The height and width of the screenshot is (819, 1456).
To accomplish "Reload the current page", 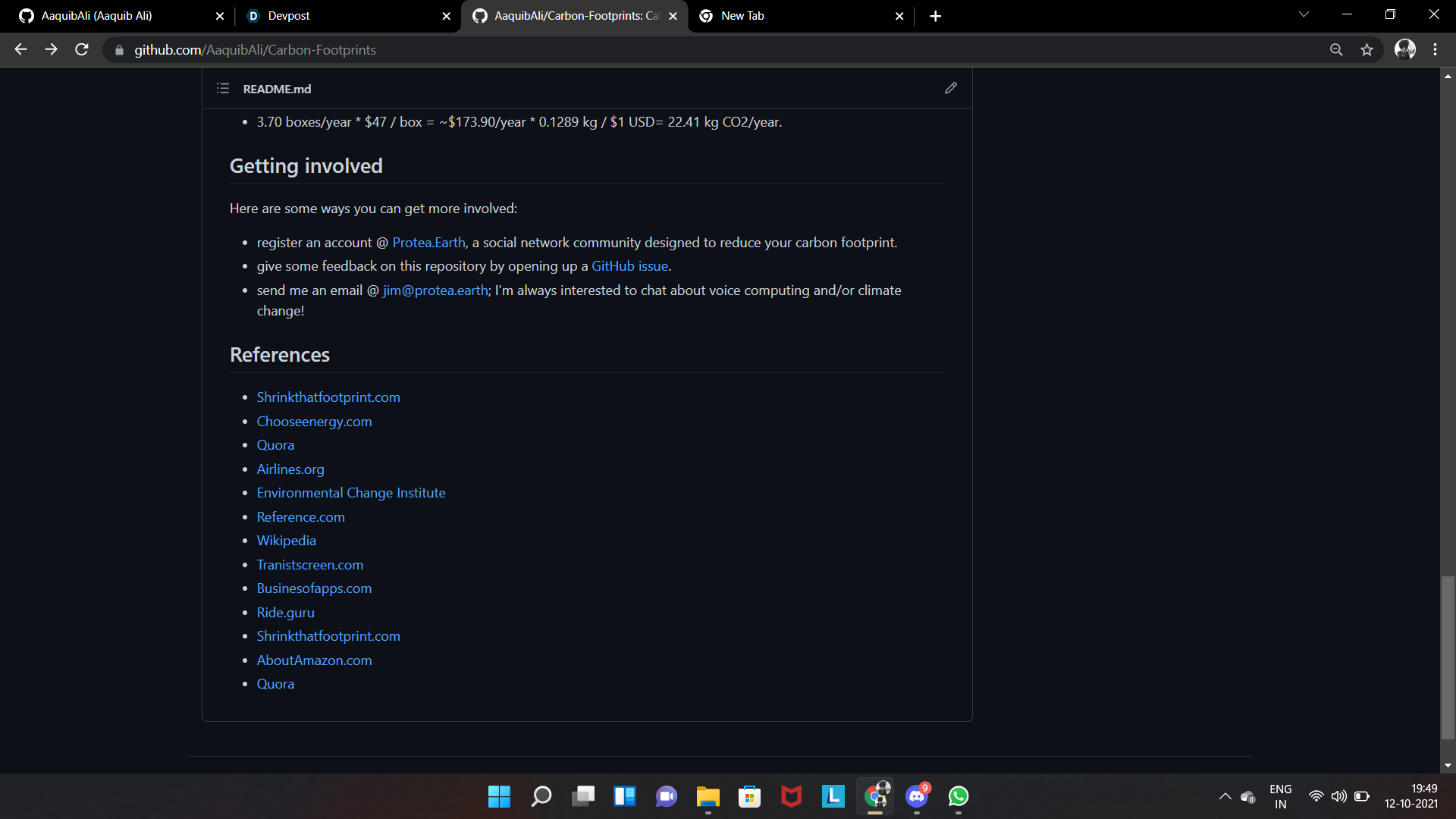I will point(82,50).
